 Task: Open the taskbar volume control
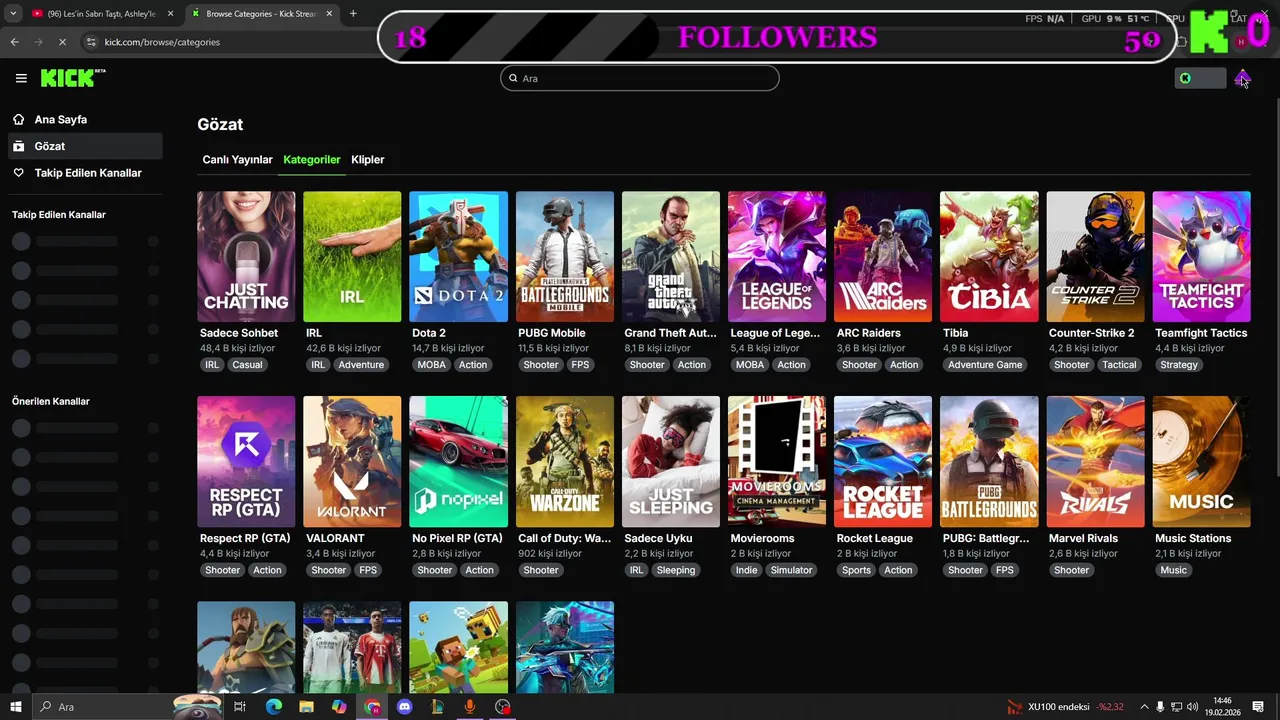[1192, 707]
